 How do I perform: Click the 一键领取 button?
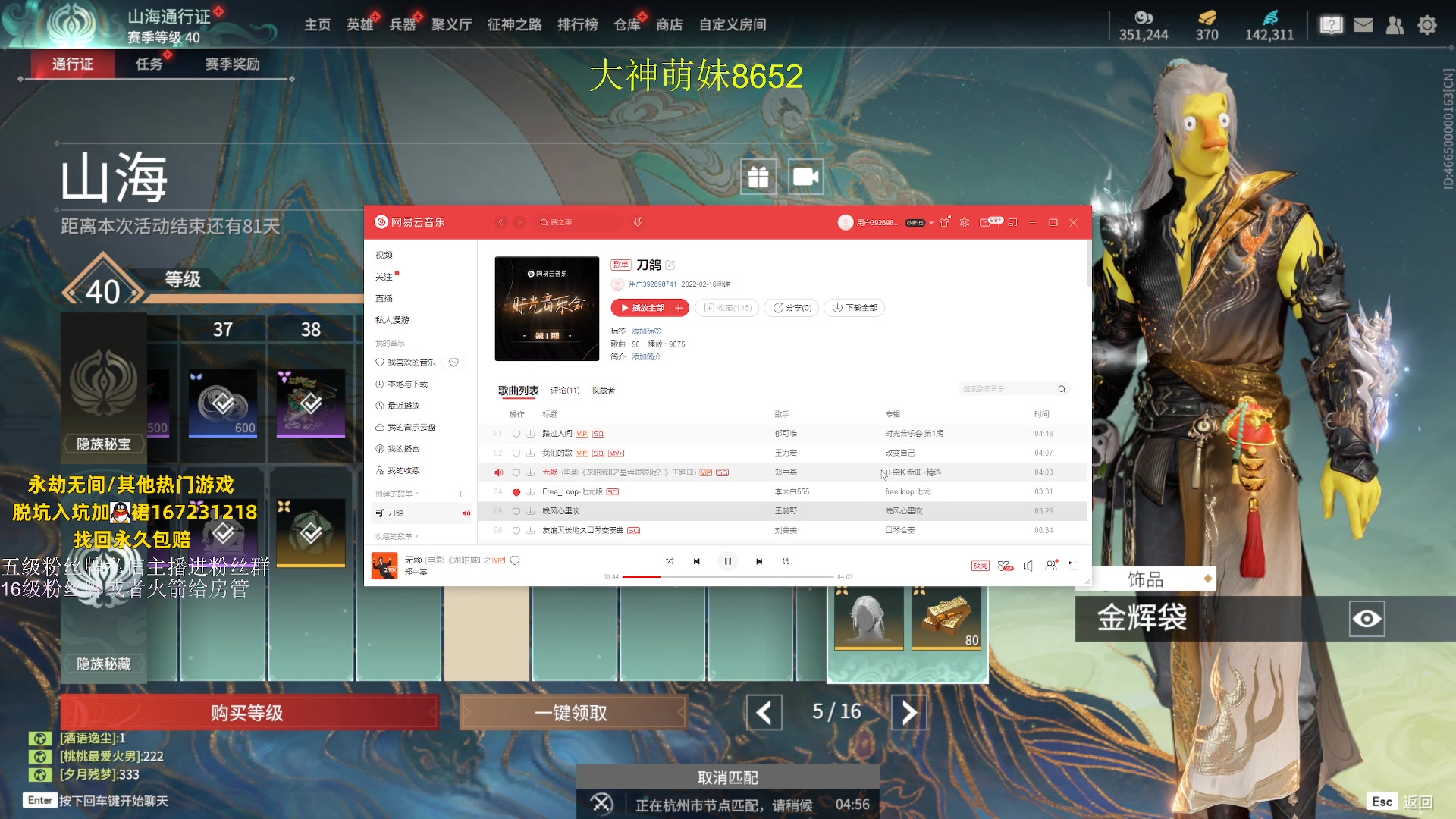(572, 713)
